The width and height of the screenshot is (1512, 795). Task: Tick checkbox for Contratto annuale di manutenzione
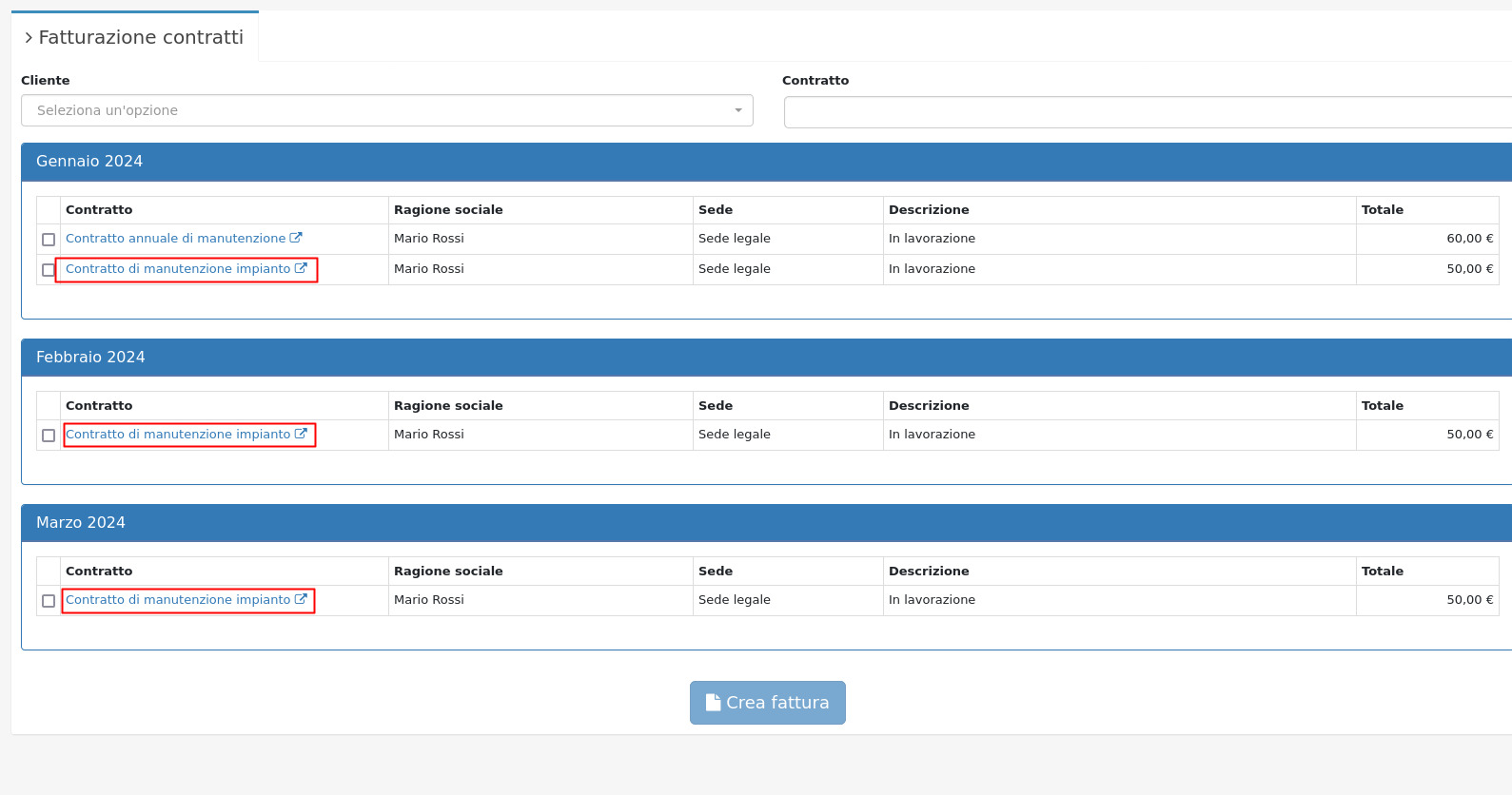click(49, 240)
